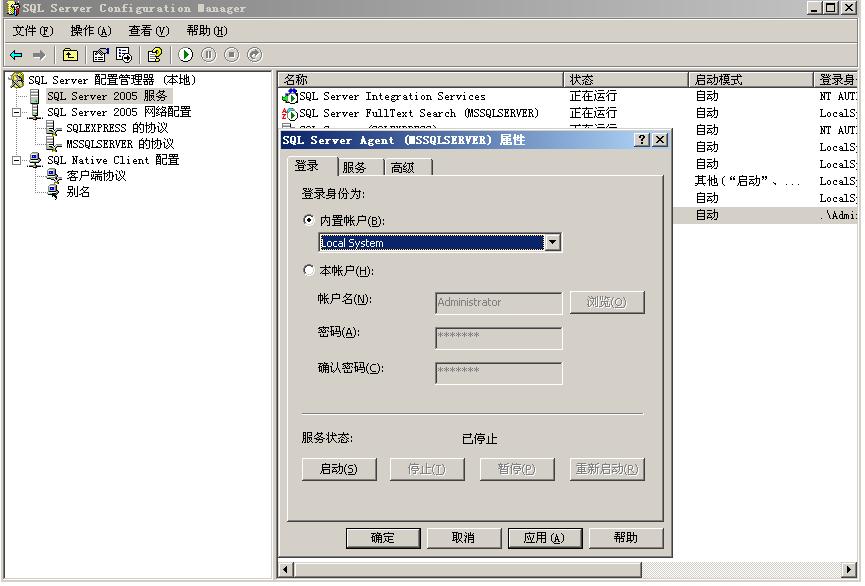Click the Configuration Manager title bar app icon
Viewport: 865px width, 586px height.
coord(12,8)
